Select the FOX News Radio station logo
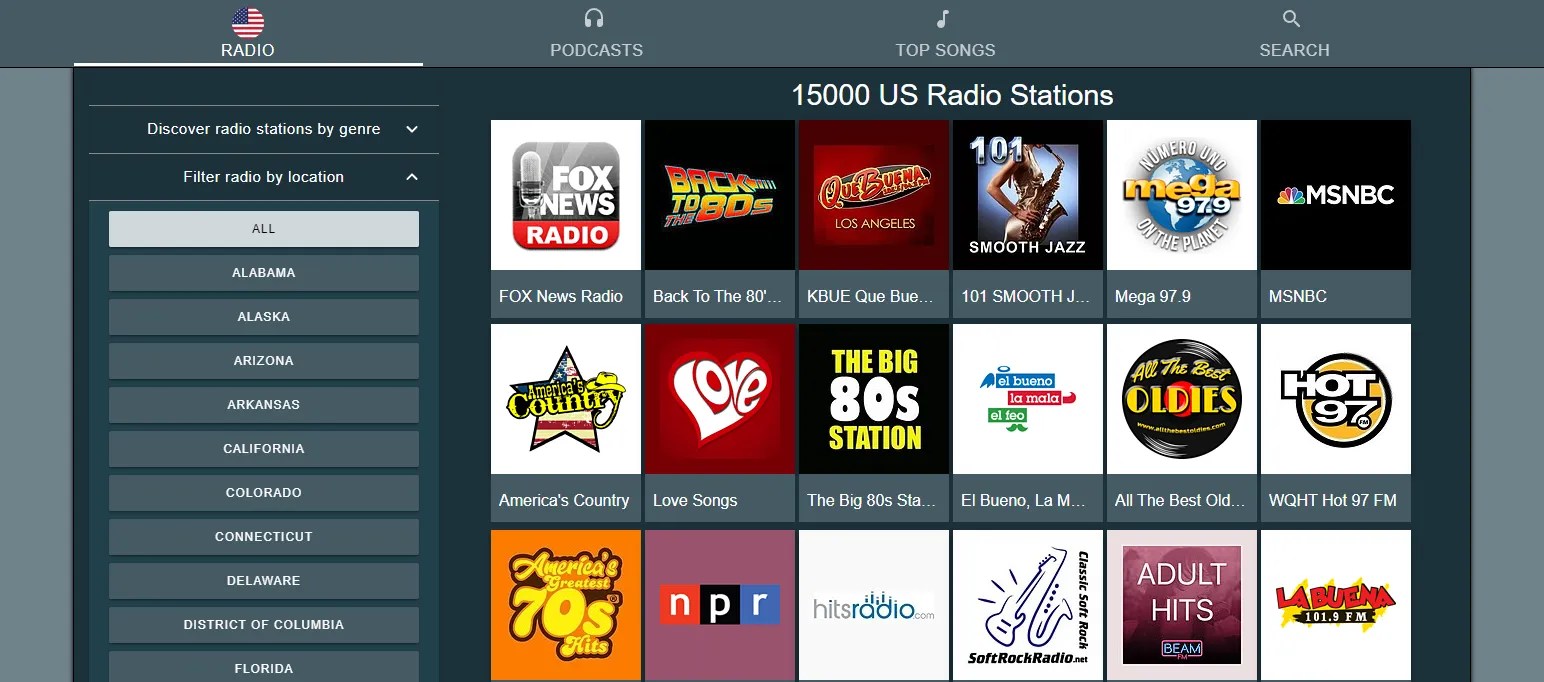This screenshot has height=682, width=1544. coord(565,195)
